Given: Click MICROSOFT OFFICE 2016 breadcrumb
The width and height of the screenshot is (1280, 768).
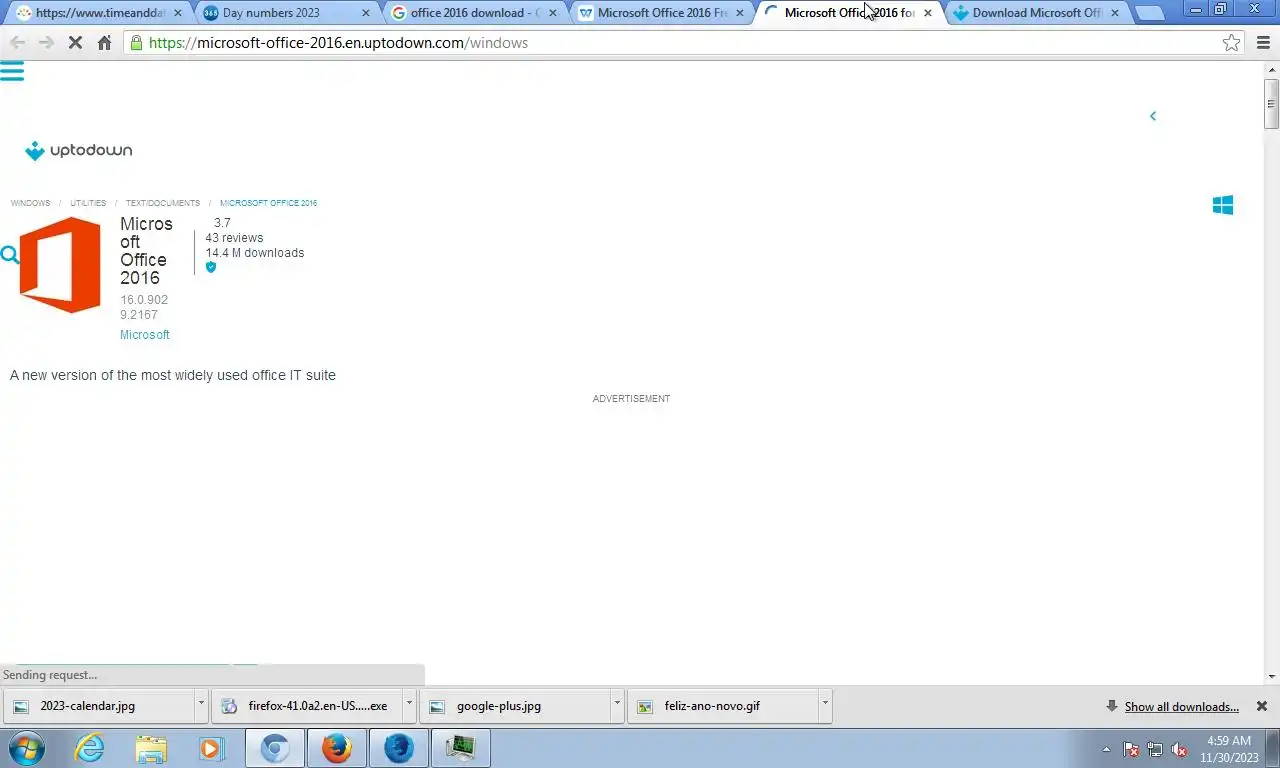Looking at the screenshot, I should (268, 203).
